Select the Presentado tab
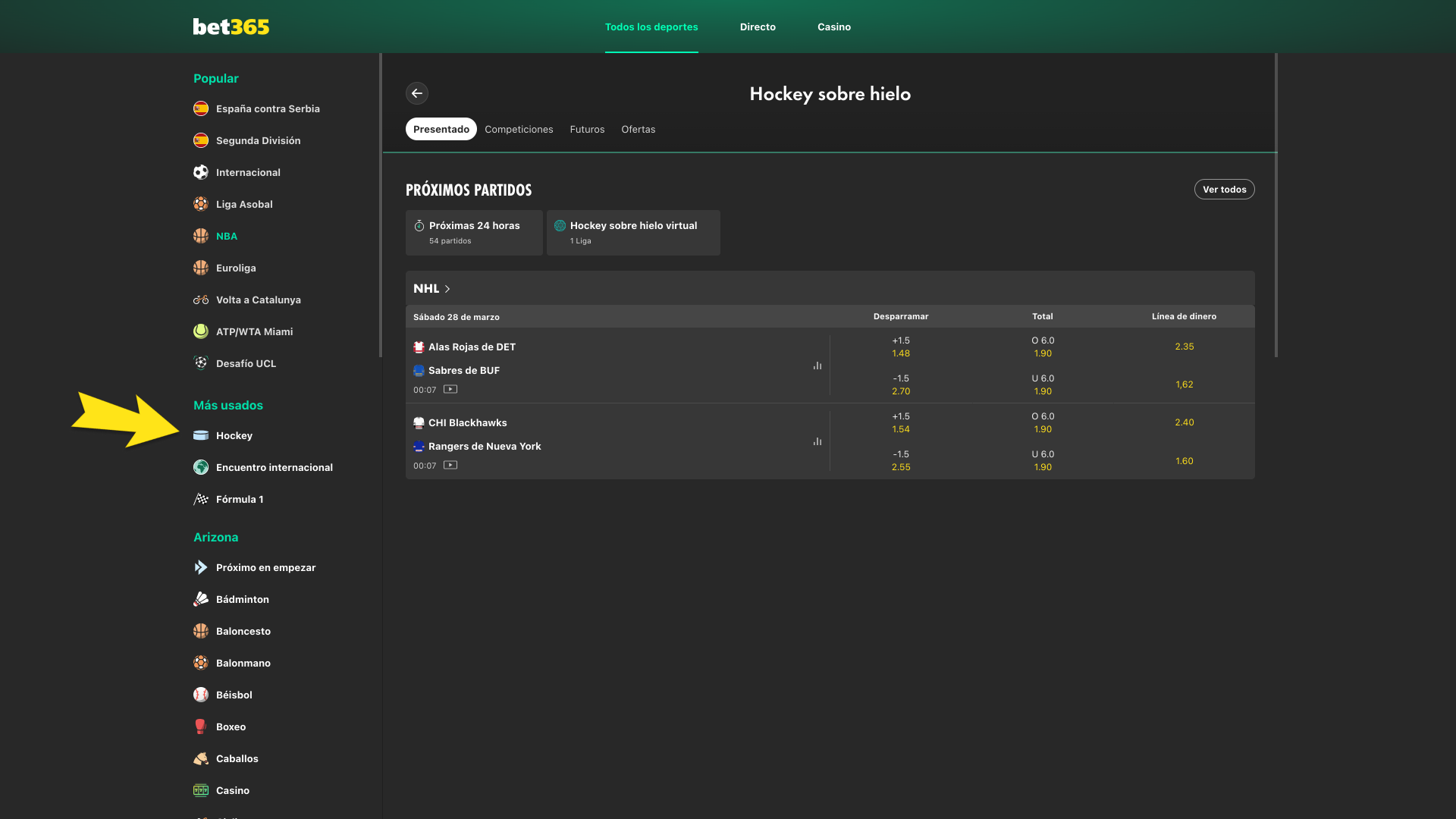The width and height of the screenshot is (1456, 819). 441,129
